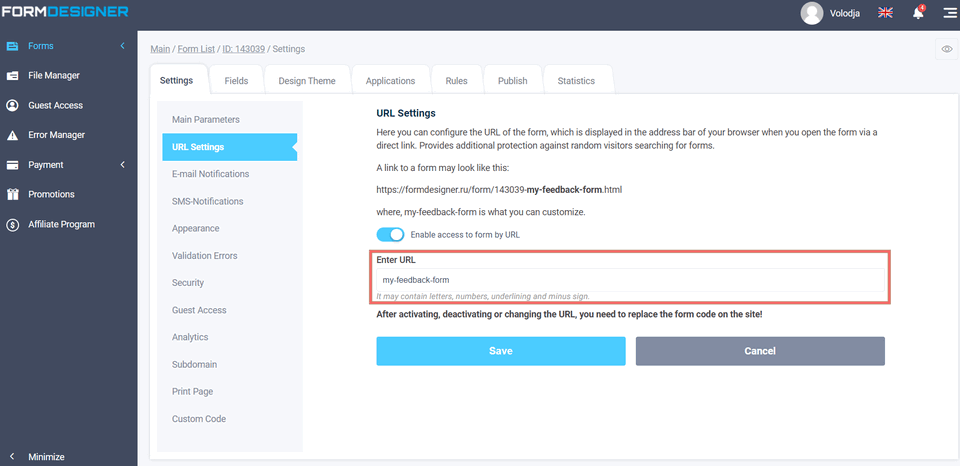Disable access to form by URL toggle
960x466 pixels.
pos(391,235)
